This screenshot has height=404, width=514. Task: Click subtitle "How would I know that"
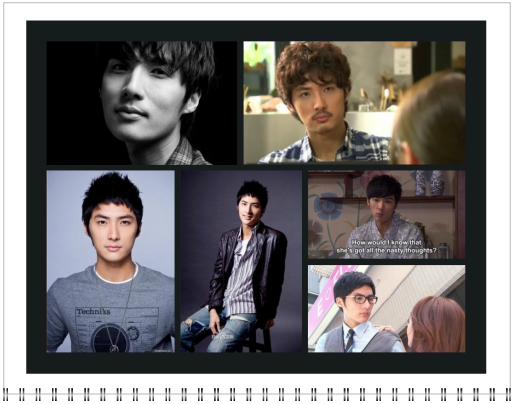coord(387,243)
